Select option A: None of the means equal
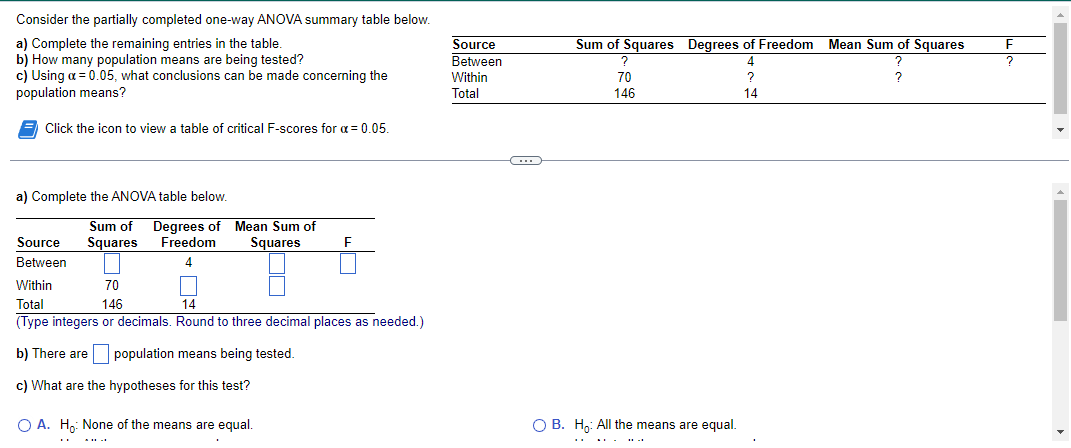 click(x=24, y=425)
